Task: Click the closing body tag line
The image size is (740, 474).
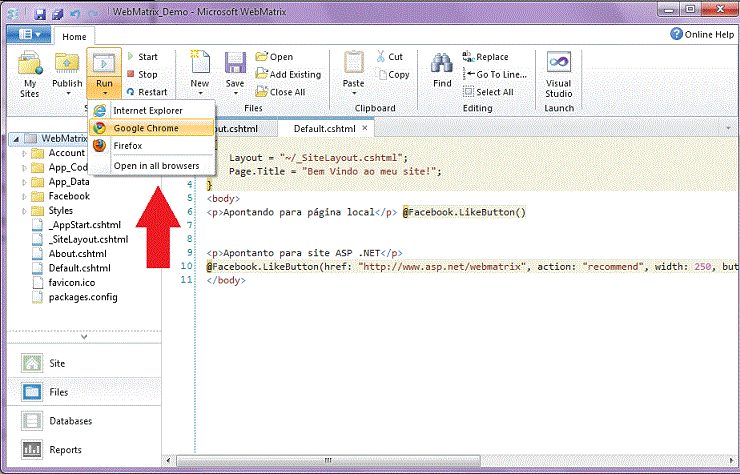Action: point(226,280)
